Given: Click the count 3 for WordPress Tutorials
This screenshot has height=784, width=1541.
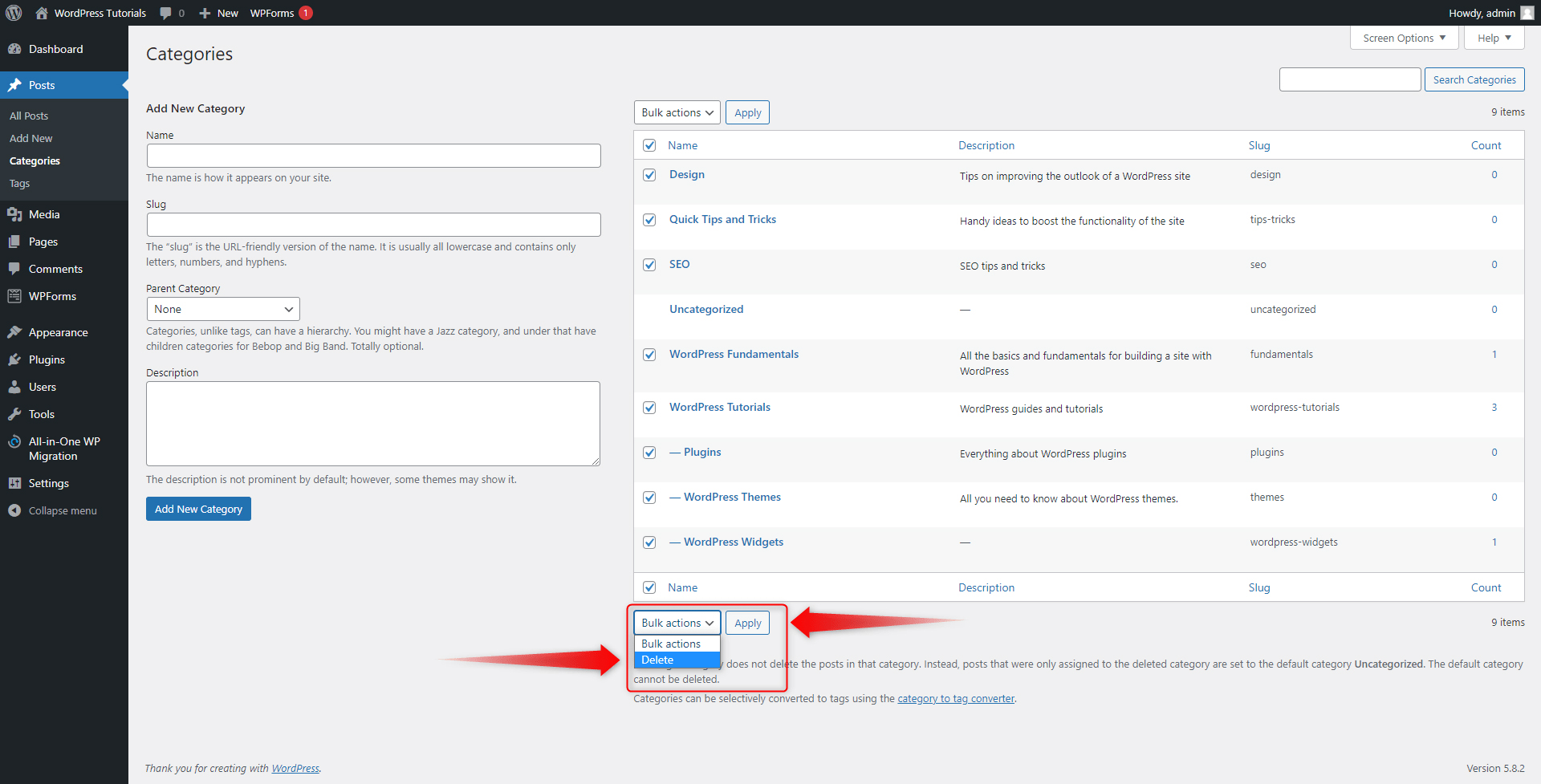Looking at the screenshot, I should 1494,408.
